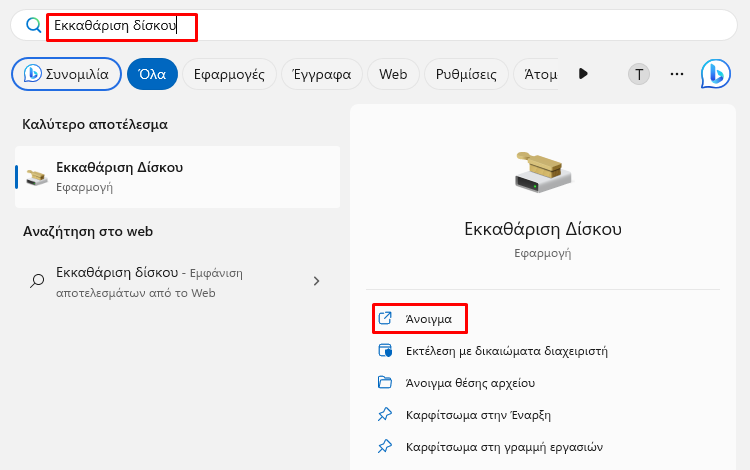750x470 pixels.
Task: Select the Όλα filter tab
Action: tap(152, 74)
